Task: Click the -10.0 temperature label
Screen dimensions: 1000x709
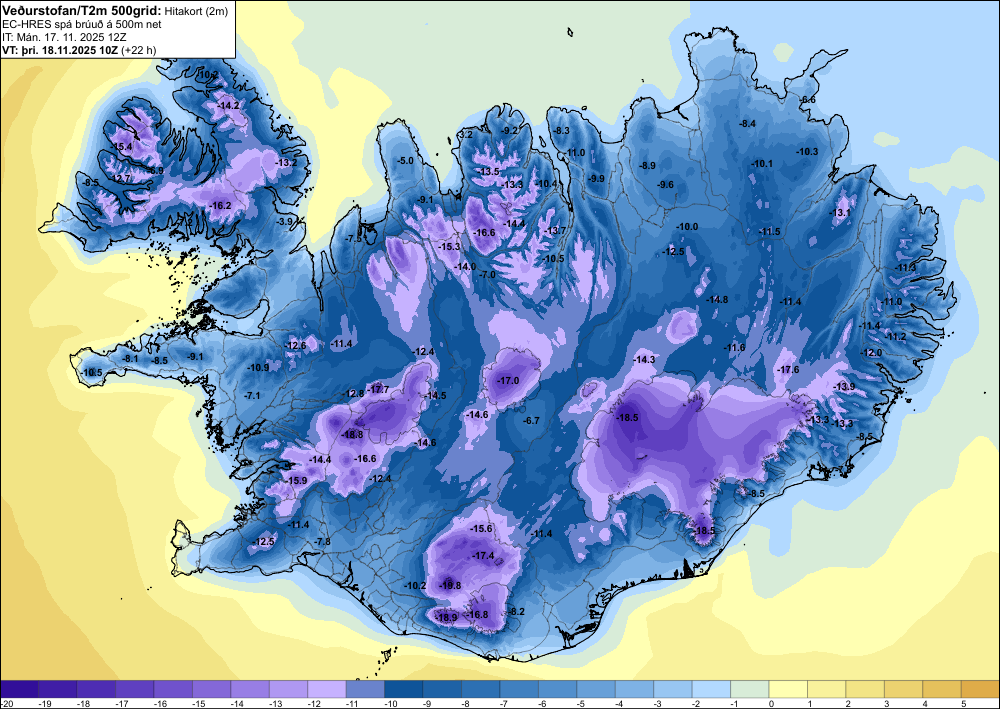Action: (x=687, y=226)
